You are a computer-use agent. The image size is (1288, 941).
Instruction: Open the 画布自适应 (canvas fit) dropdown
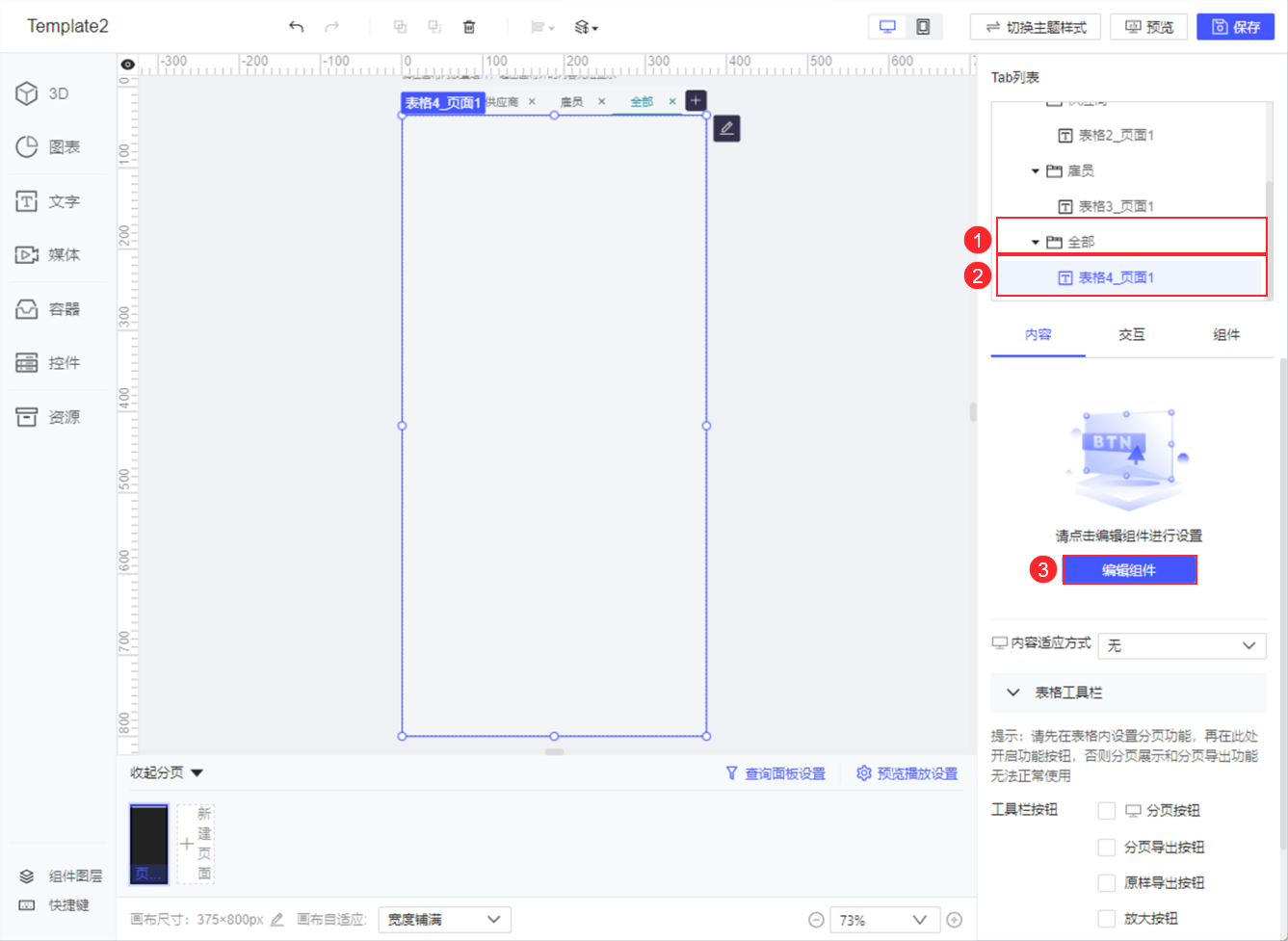click(x=444, y=919)
